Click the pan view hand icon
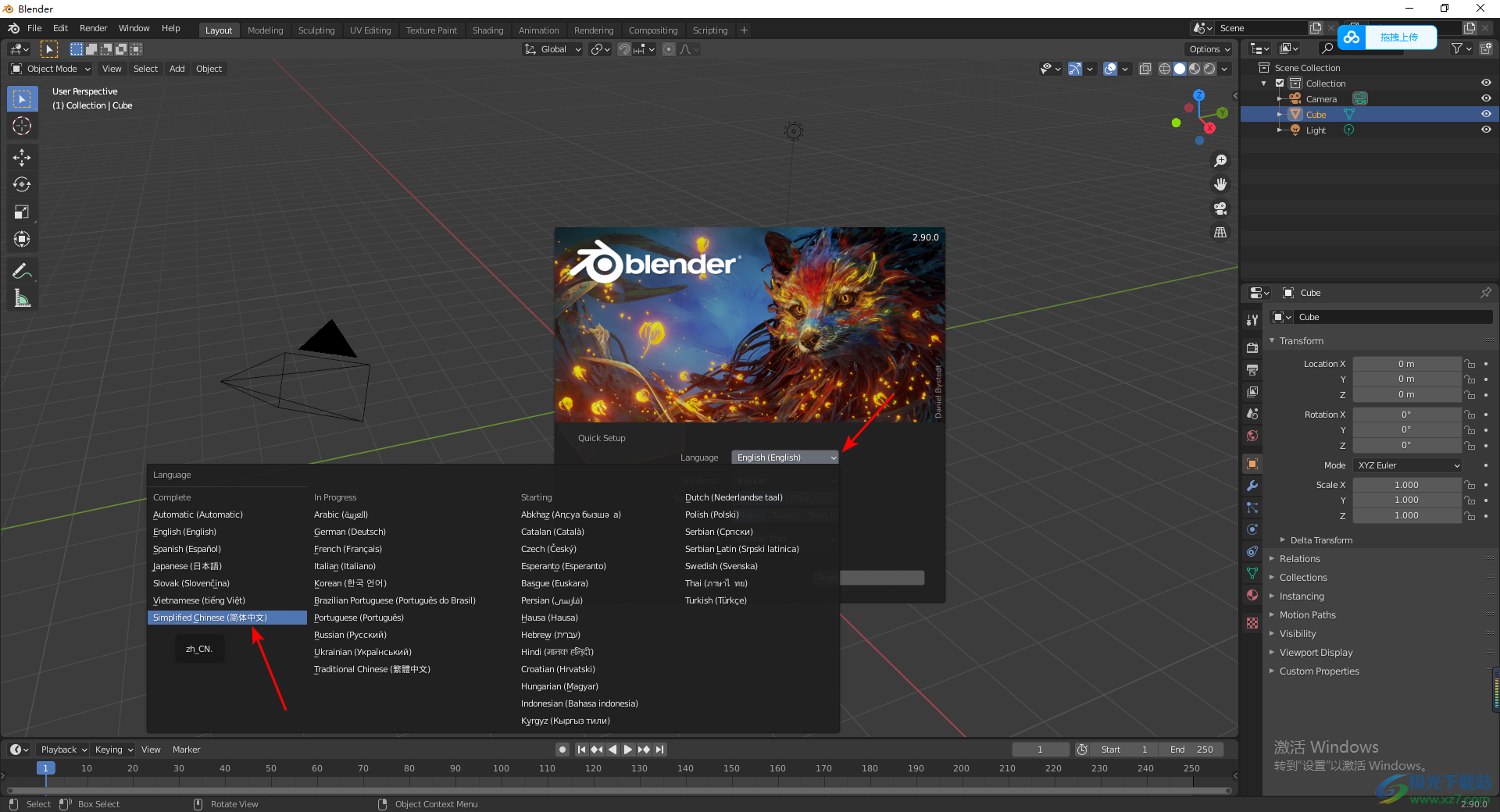This screenshot has width=1500, height=812. point(1220,184)
